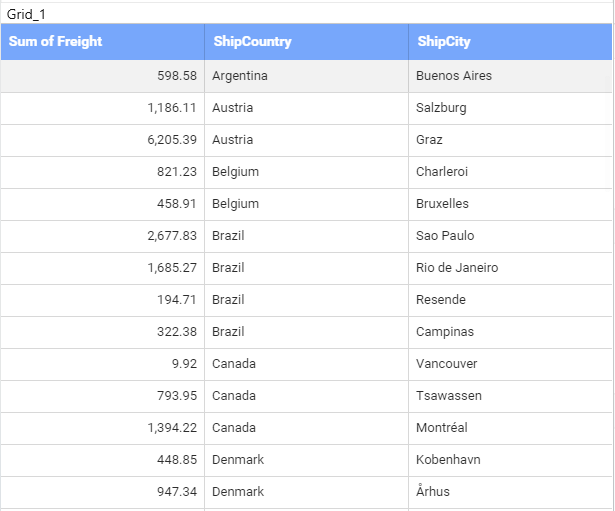The image size is (615, 511).
Task: Select the Grid_1 title label
Action: coord(26,14)
